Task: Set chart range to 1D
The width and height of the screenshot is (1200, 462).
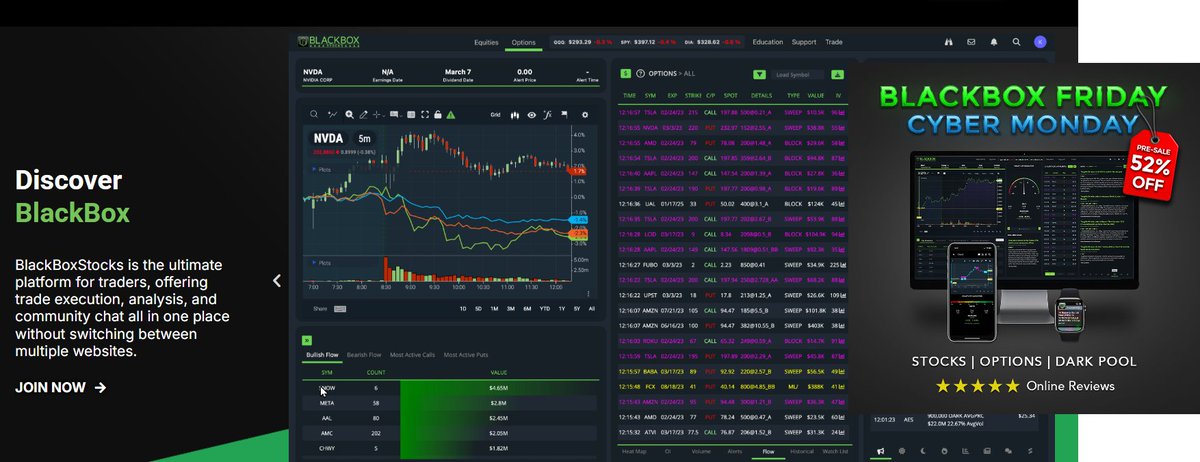Action: tap(463, 308)
